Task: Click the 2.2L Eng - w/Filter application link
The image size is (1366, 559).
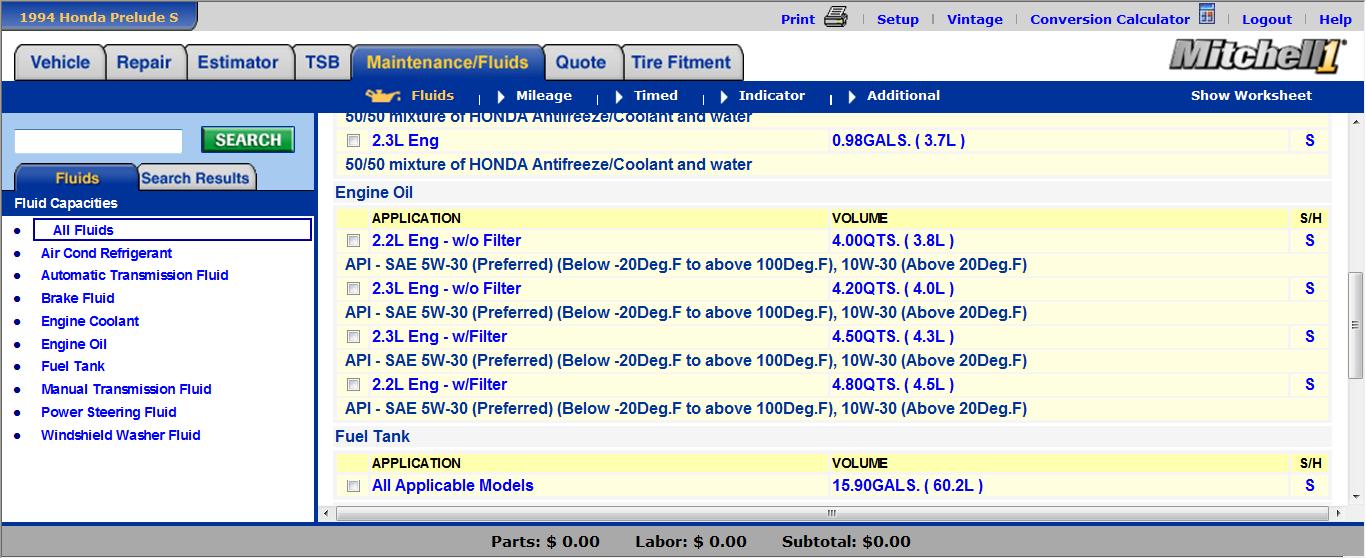Action: pyautogui.click(x=439, y=385)
